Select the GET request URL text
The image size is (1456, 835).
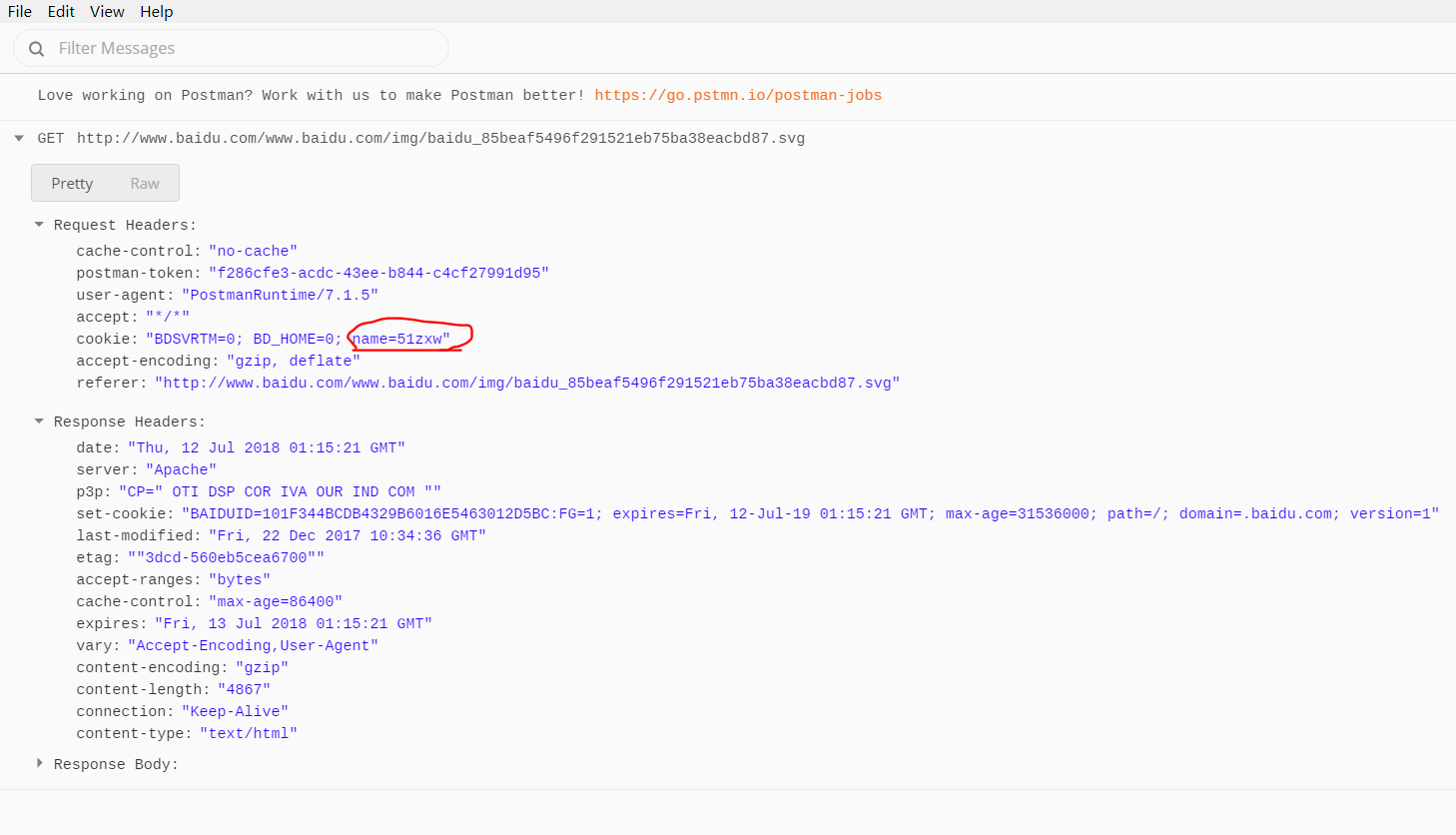click(435, 138)
